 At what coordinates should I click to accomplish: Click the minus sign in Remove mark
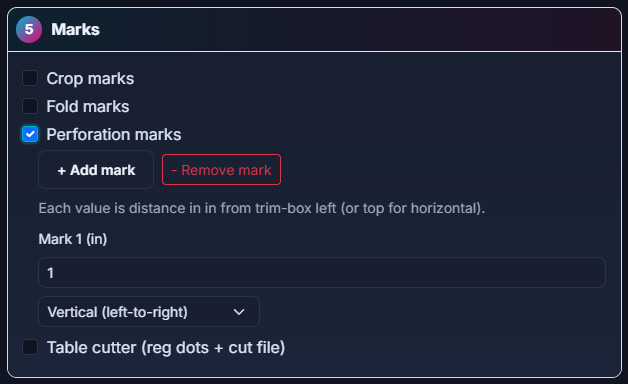(x=174, y=171)
